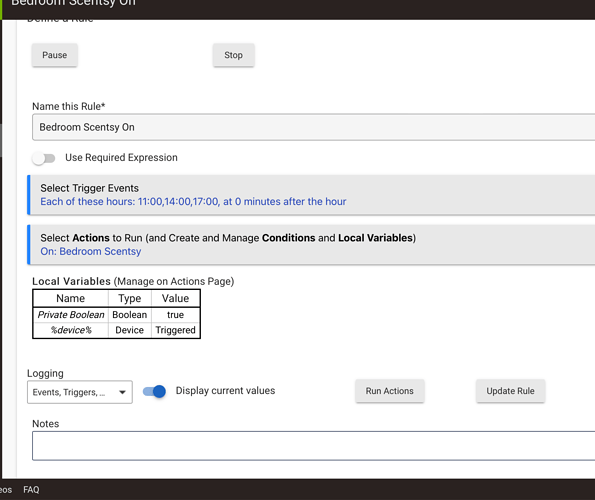Screen dimensions: 595x500
Task: Open the Logging dropdown
Action: (80, 392)
